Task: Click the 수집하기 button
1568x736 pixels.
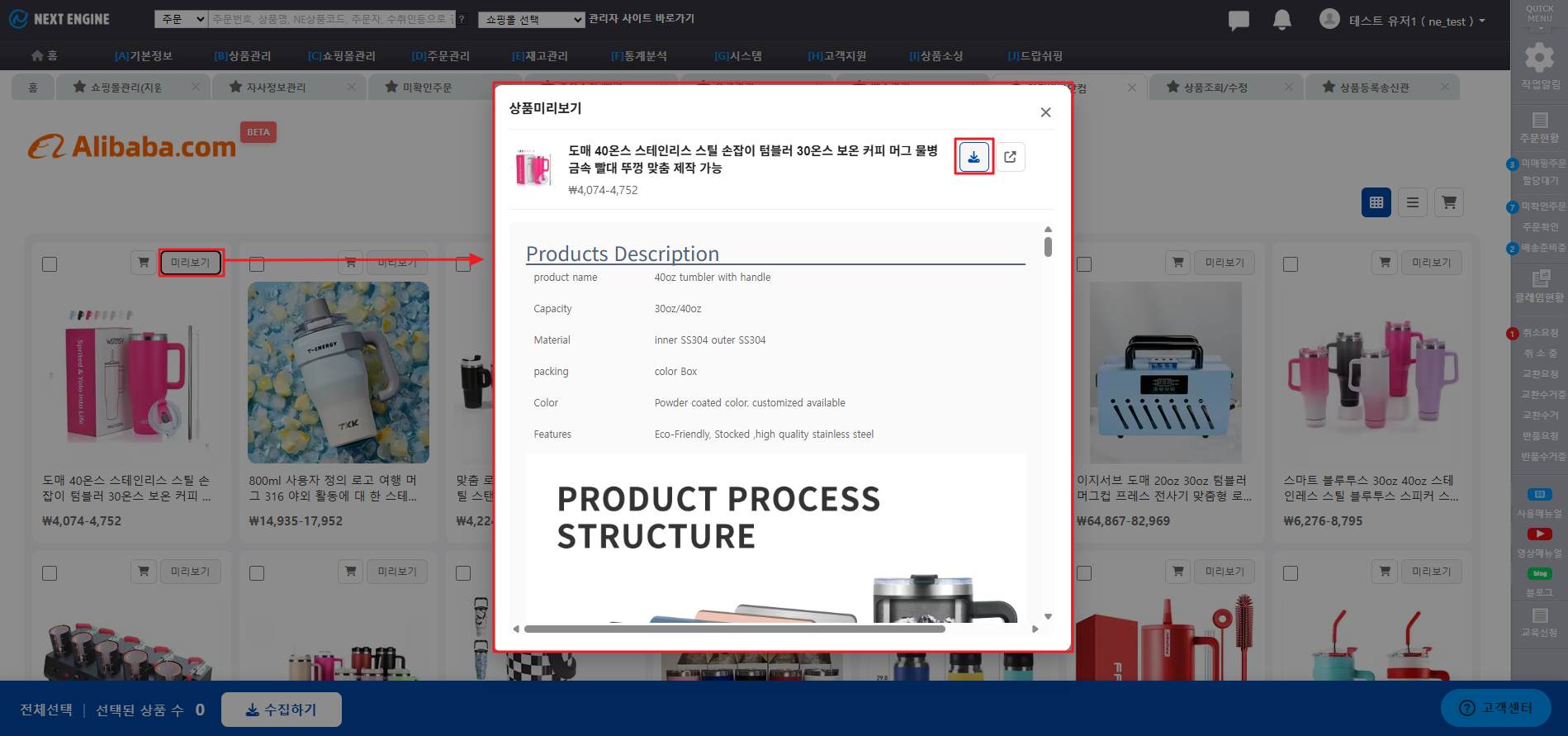Action: pyautogui.click(x=282, y=710)
